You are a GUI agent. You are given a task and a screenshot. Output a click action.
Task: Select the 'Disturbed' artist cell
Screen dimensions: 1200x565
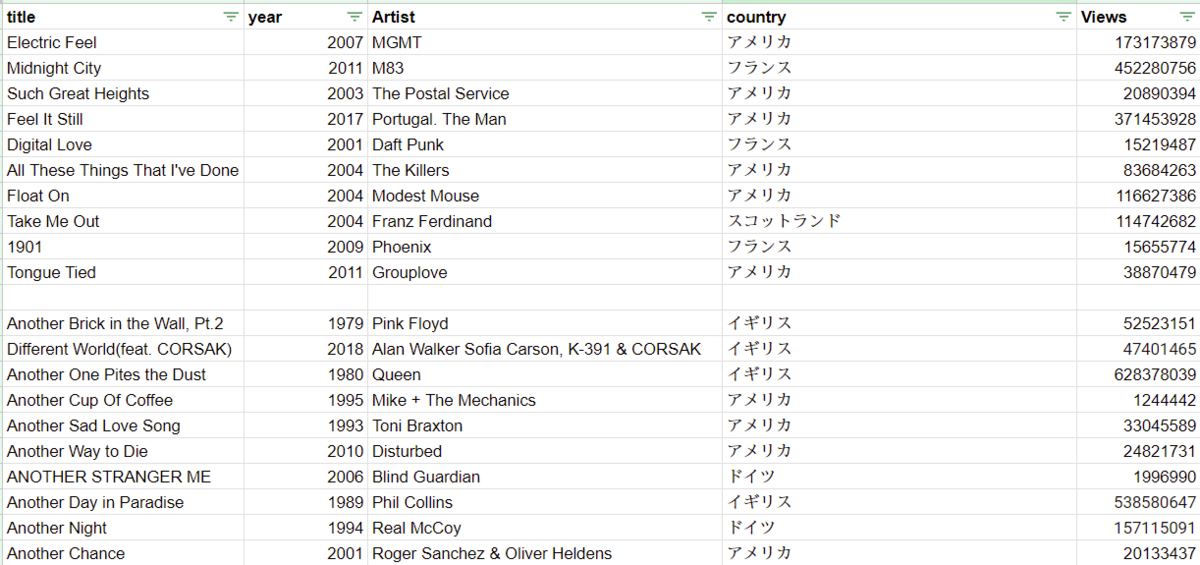(x=545, y=451)
